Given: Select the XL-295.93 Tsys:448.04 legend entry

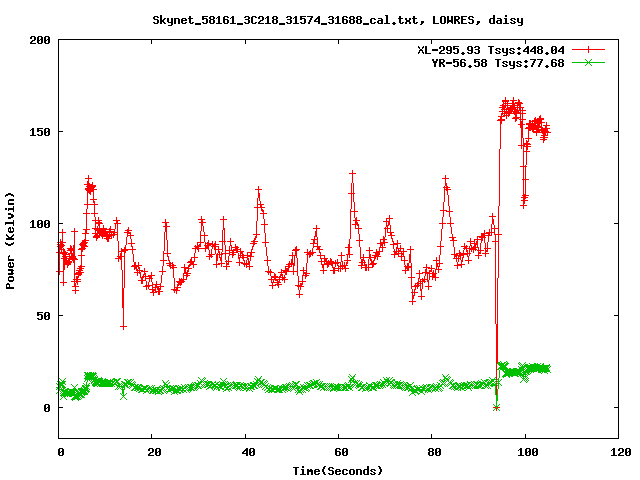Looking at the screenshot, I should tap(491, 50).
